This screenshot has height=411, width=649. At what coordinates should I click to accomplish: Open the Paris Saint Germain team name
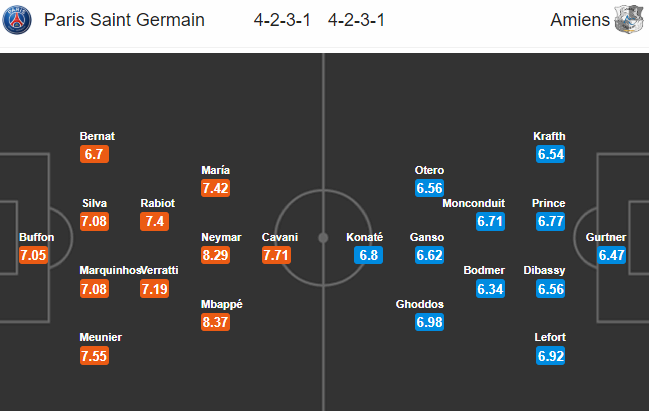point(124,20)
